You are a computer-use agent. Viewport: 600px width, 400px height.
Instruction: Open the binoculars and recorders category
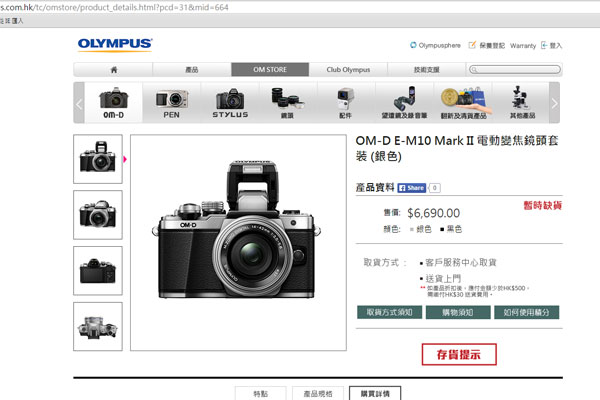[404, 103]
